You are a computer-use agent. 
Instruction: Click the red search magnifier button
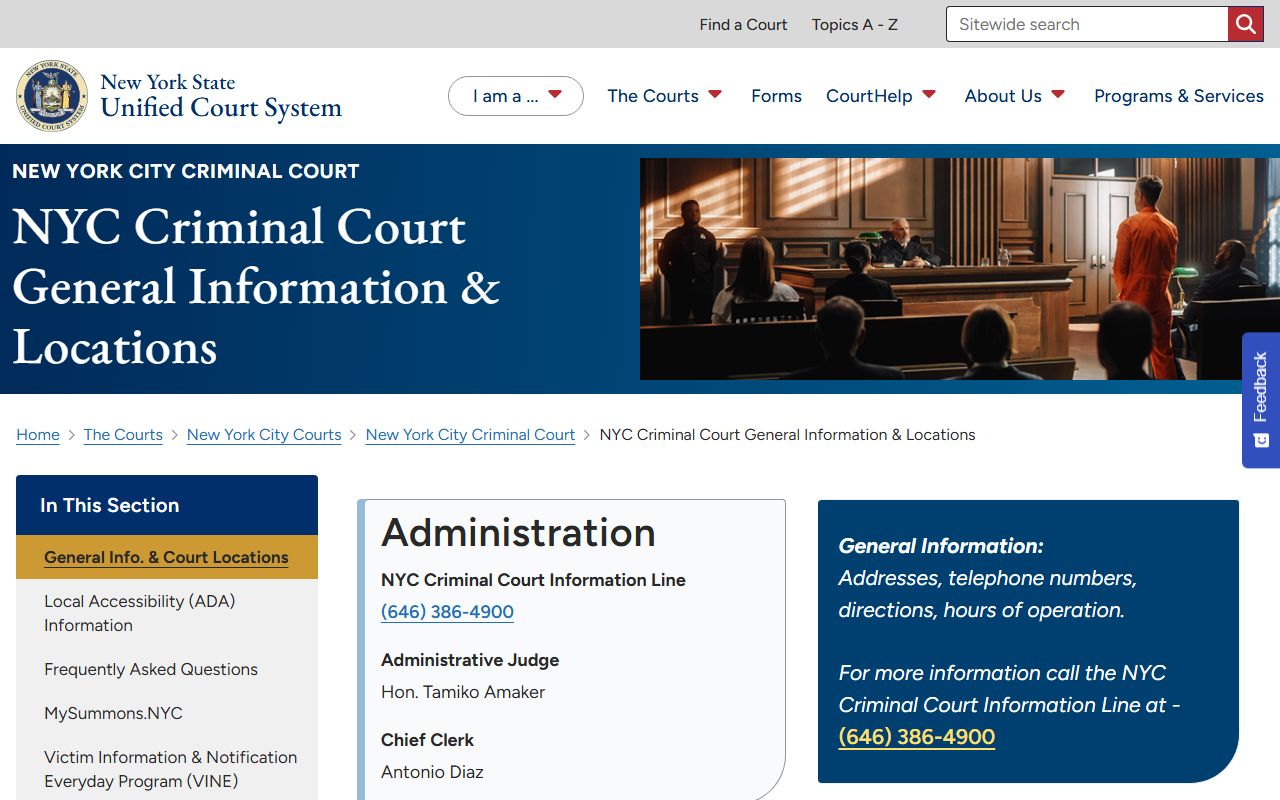(x=1245, y=24)
